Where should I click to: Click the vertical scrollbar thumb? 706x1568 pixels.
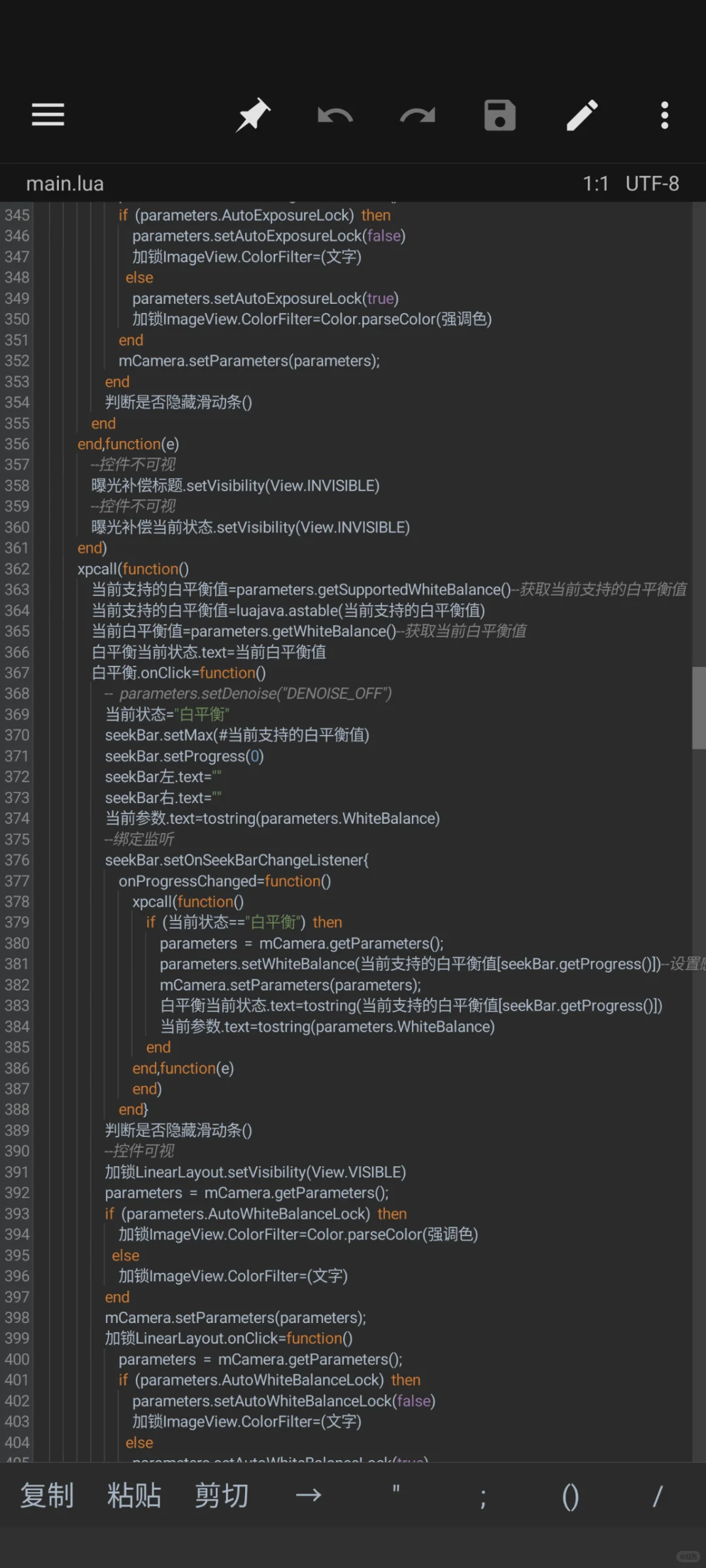click(699, 708)
